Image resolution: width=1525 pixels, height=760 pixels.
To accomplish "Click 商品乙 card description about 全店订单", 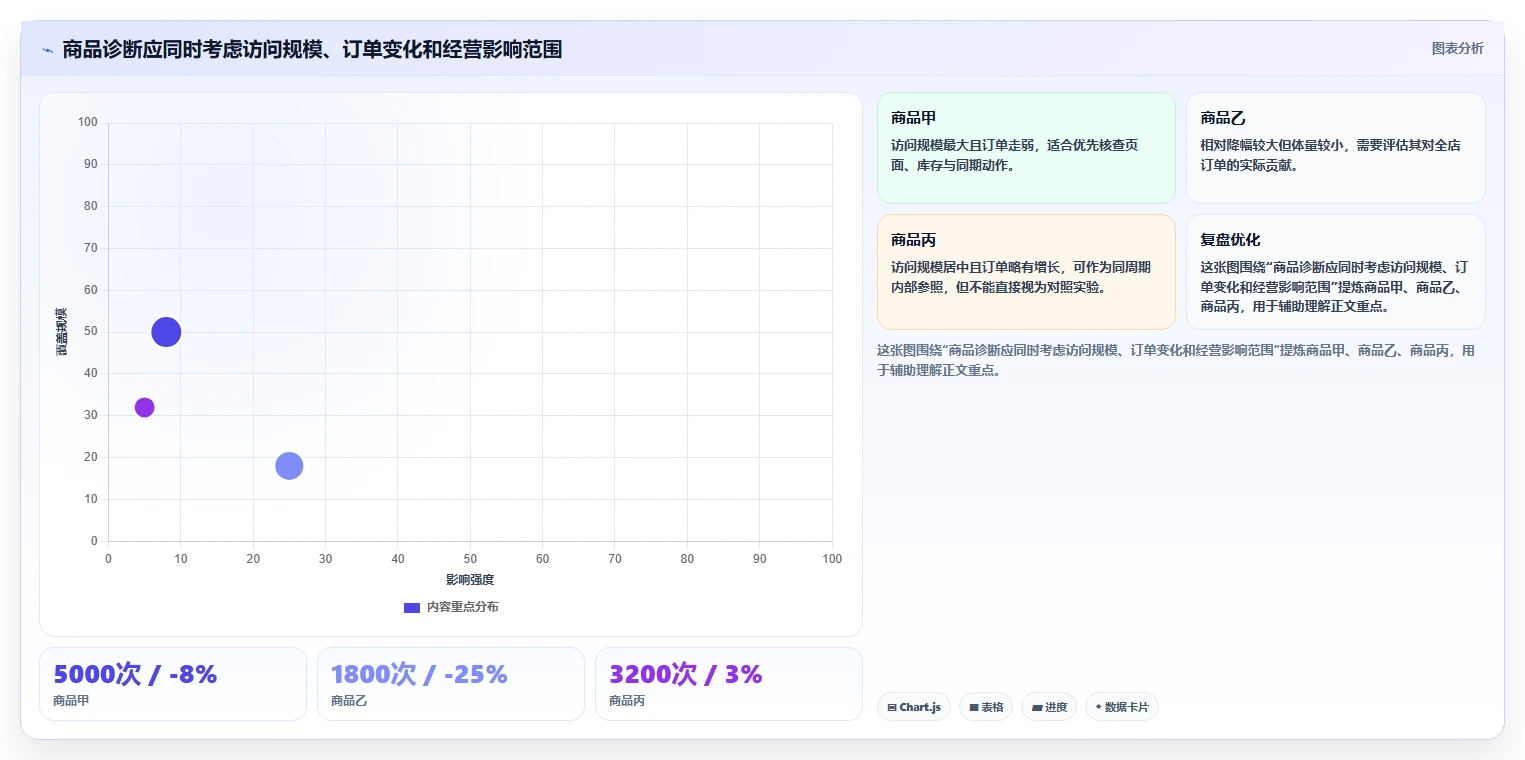I will coord(1330,155).
